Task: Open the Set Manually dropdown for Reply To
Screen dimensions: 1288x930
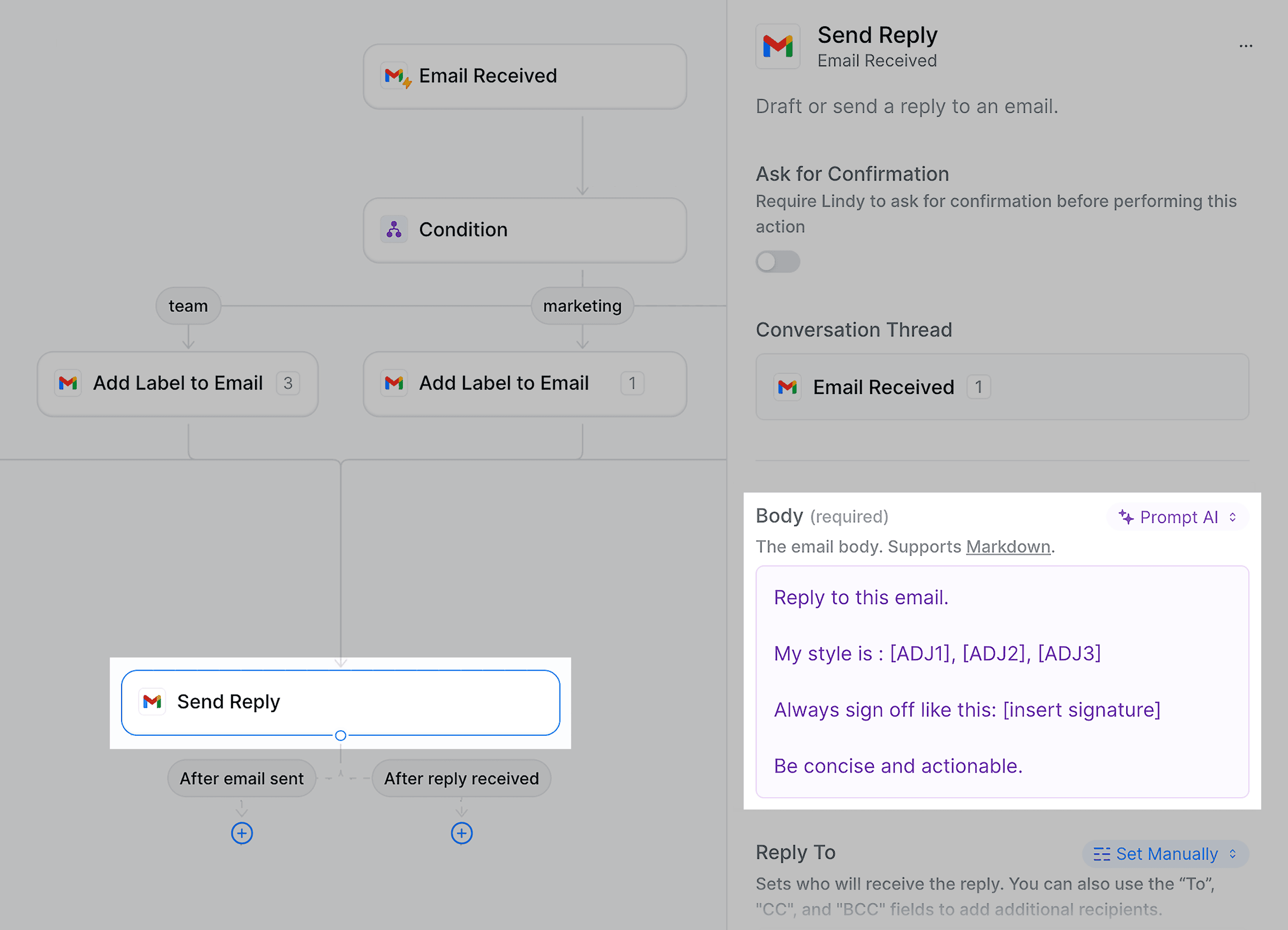Action: click(1165, 853)
